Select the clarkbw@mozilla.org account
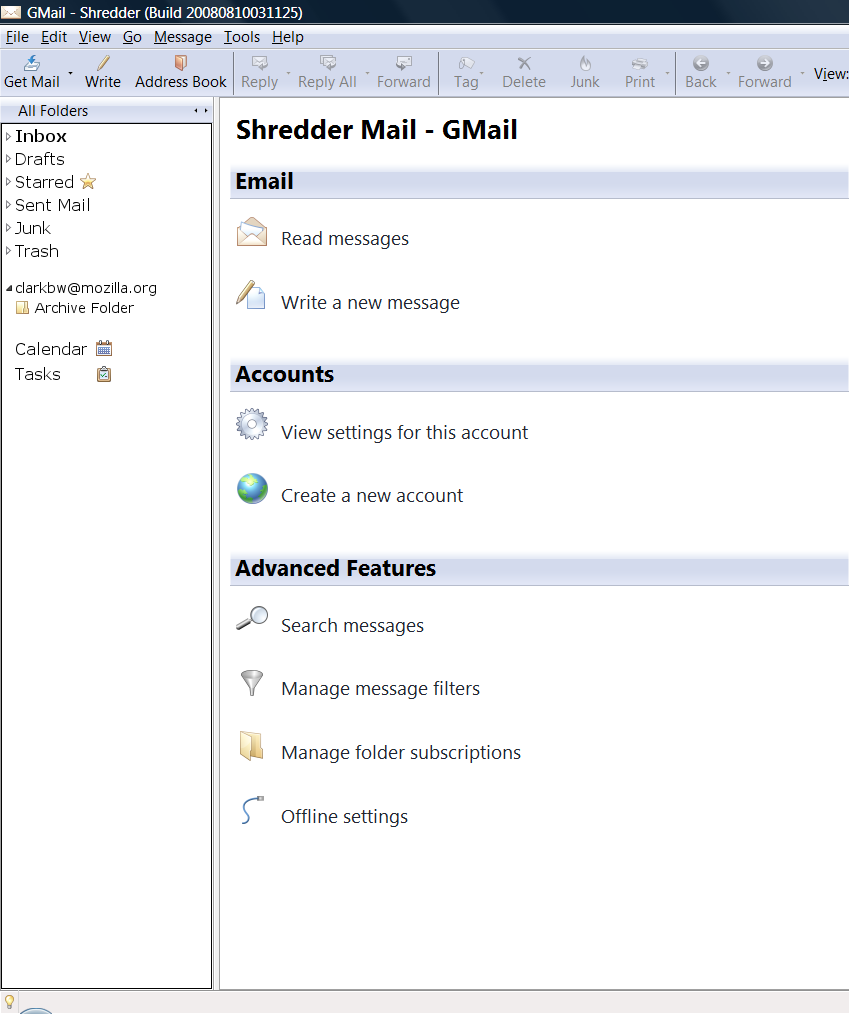 [x=86, y=288]
